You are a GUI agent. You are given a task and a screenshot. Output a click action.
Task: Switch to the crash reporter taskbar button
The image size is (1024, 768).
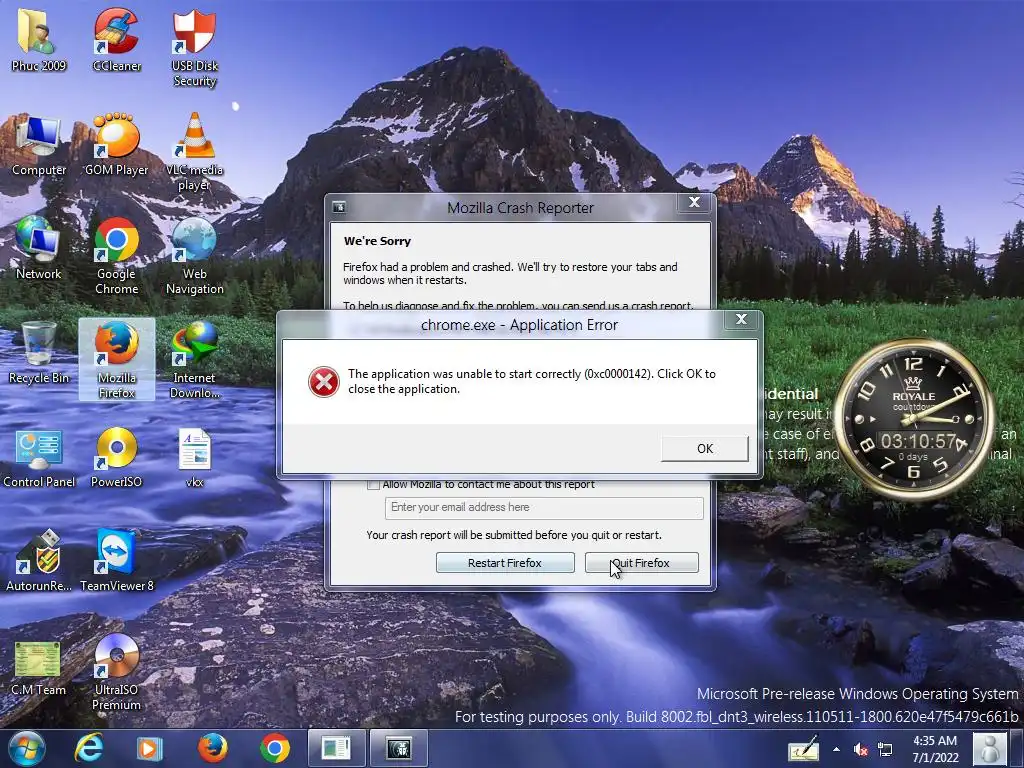click(x=398, y=748)
